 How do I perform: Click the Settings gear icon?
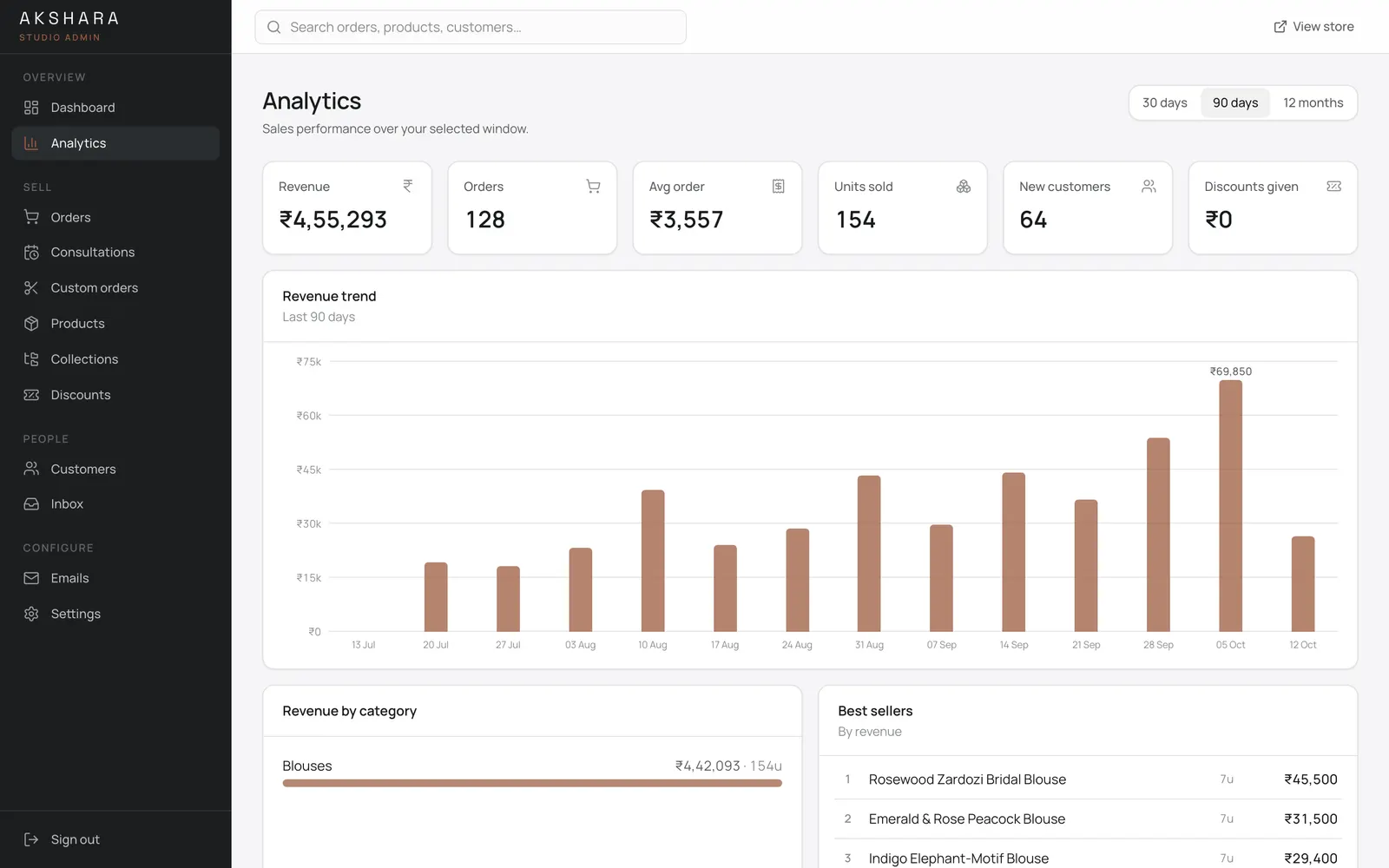(31, 614)
